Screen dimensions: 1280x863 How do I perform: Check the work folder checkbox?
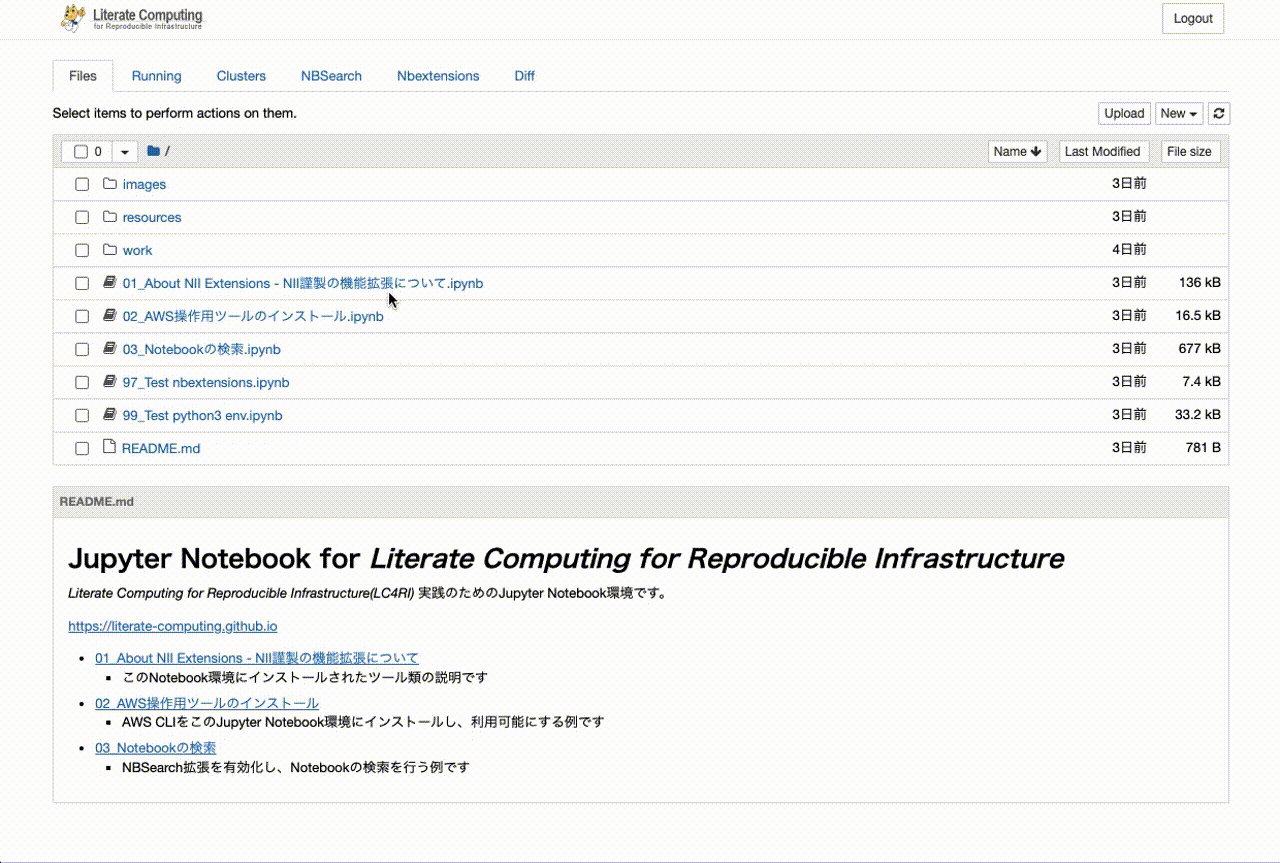[x=82, y=251]
